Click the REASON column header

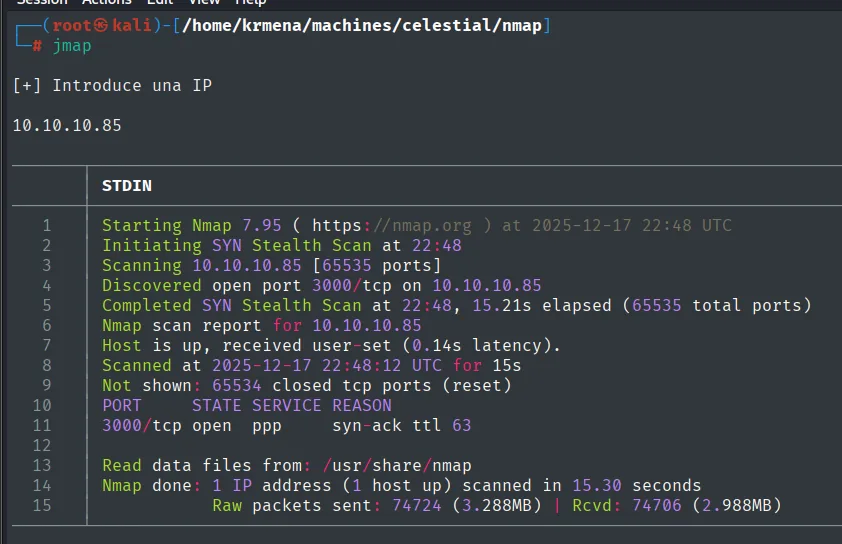[362, 405]
